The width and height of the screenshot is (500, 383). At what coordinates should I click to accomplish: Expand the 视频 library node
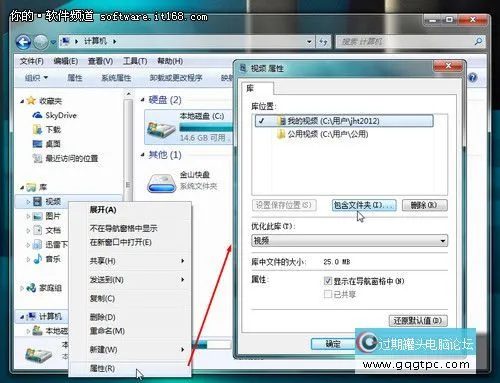coord(28,202)
